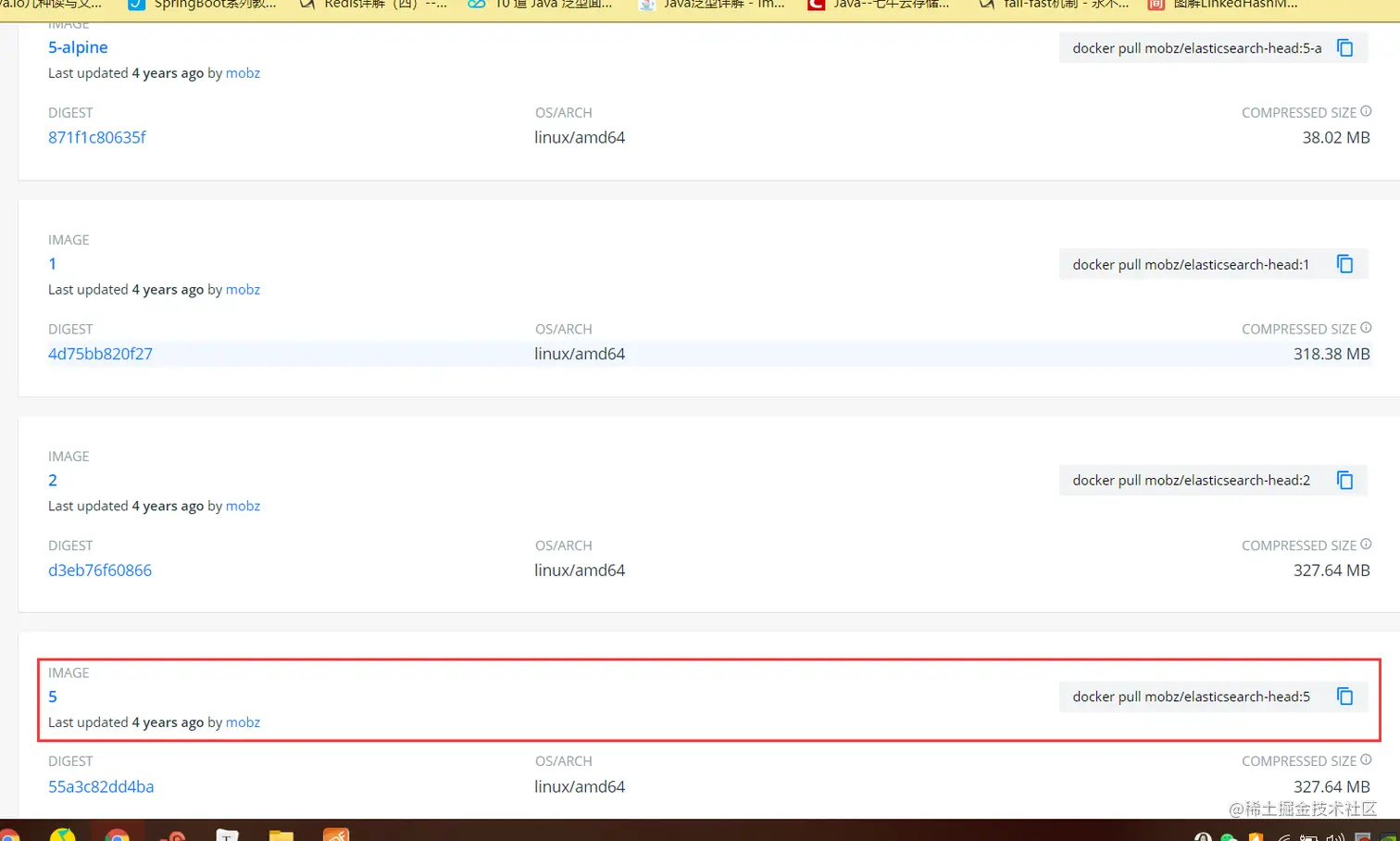The height and width of the screenshot is (841, 1400).
Task: Click the 38.02 MB size value
Action: [x=1336, y=137]
